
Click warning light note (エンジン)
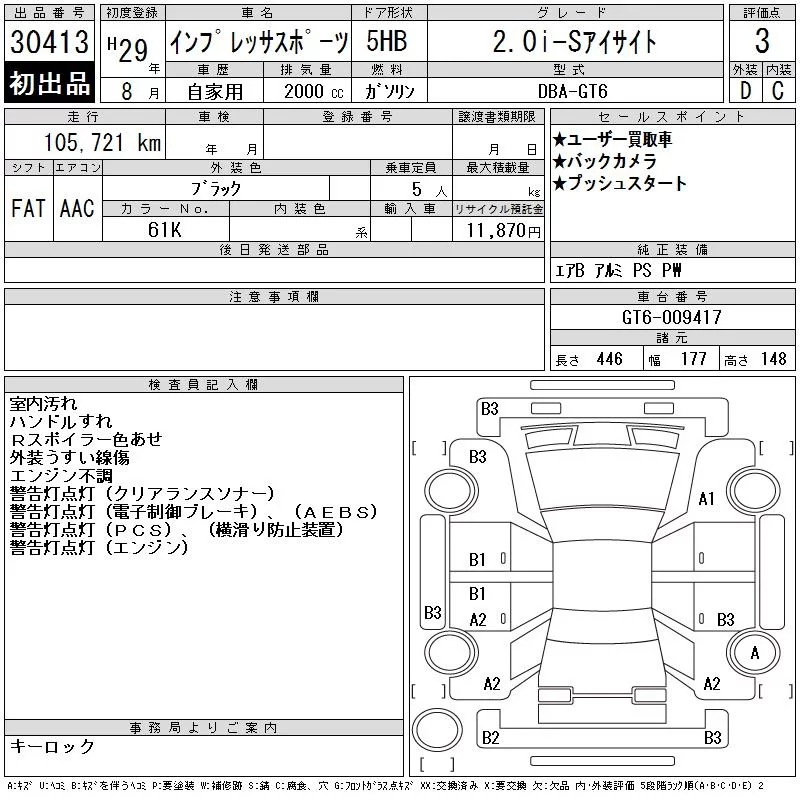point(99,547)
